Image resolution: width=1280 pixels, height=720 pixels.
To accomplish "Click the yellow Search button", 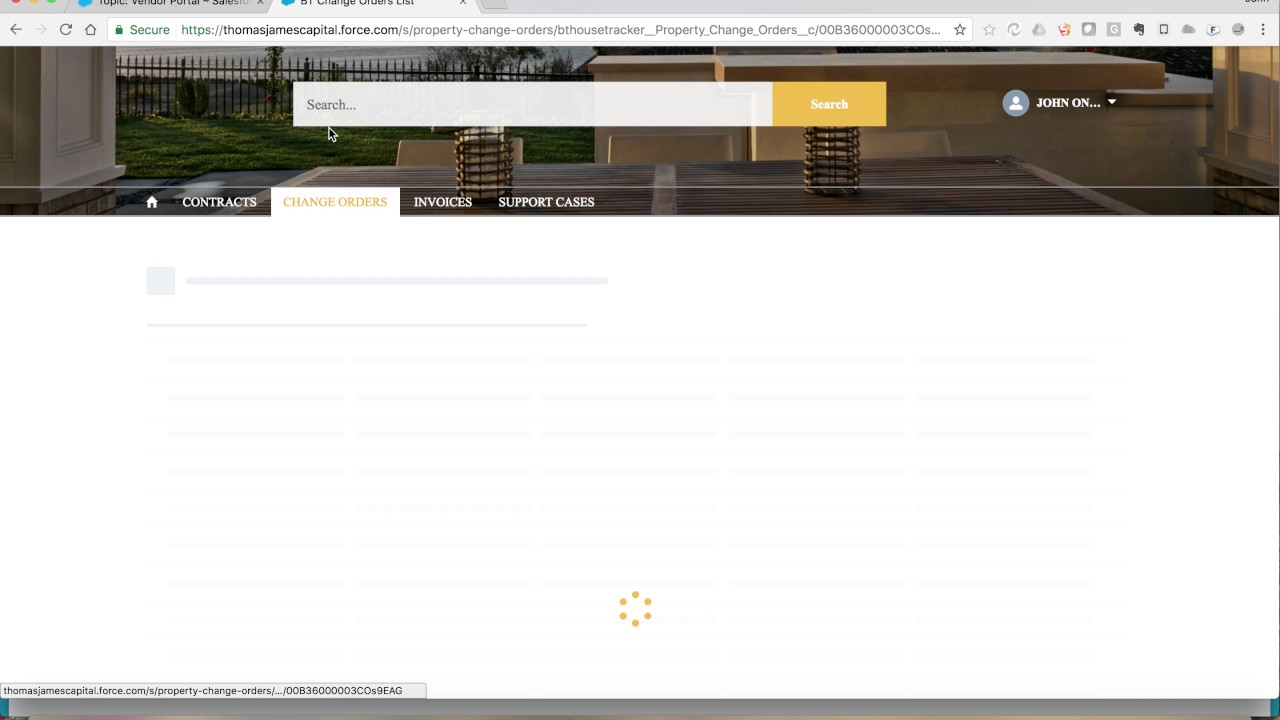I will (x=829, y=104).
